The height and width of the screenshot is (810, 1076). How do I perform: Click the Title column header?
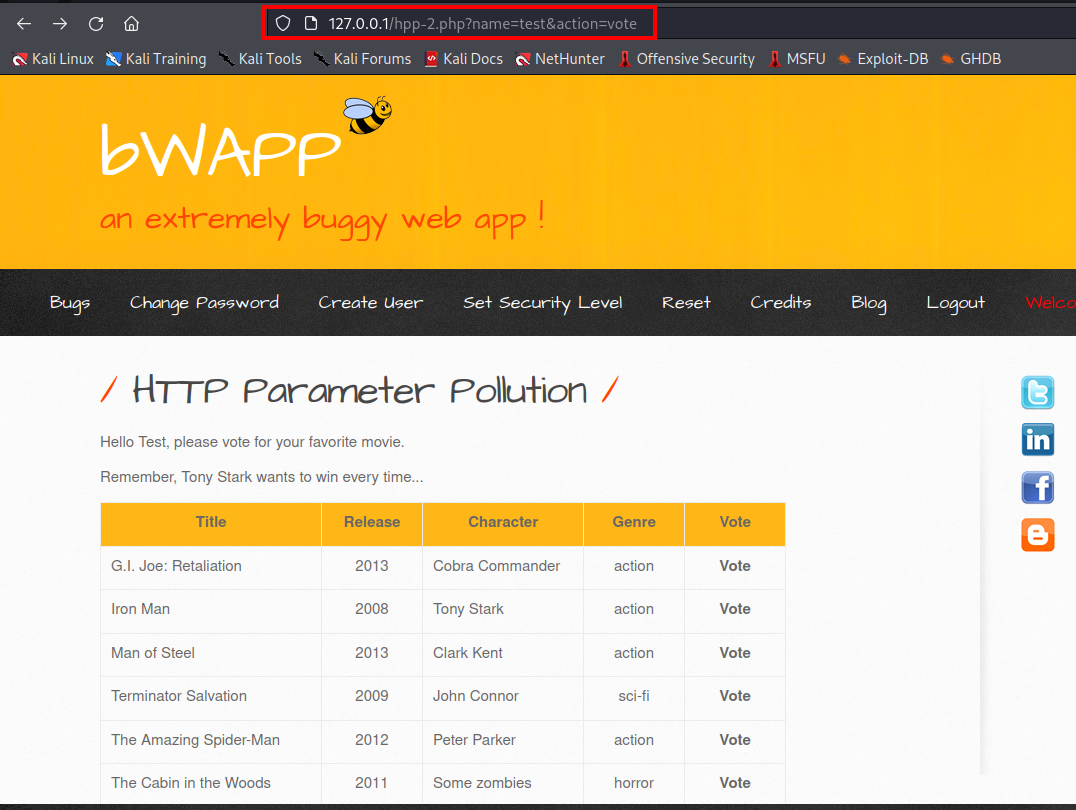[x=211, y=522]
